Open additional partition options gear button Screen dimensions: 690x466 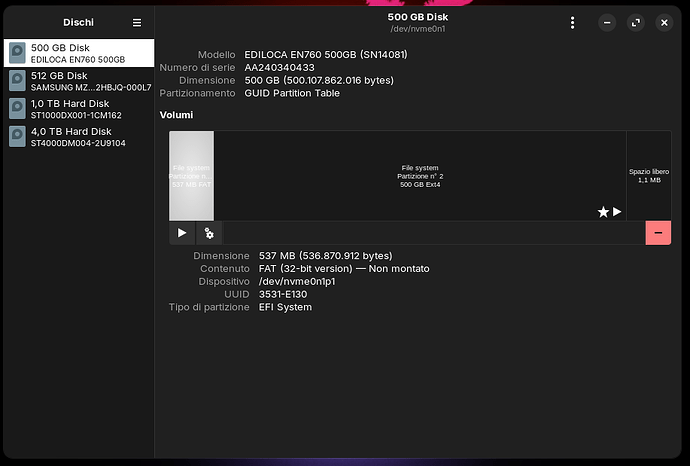(x=209, y=233)
